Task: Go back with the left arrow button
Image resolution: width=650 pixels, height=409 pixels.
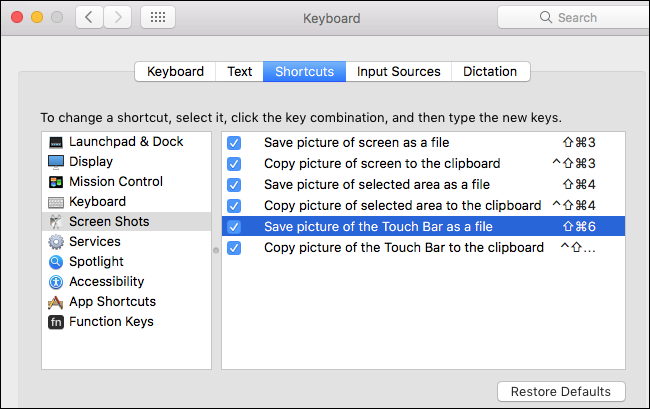Action: (x=90, y=17)
